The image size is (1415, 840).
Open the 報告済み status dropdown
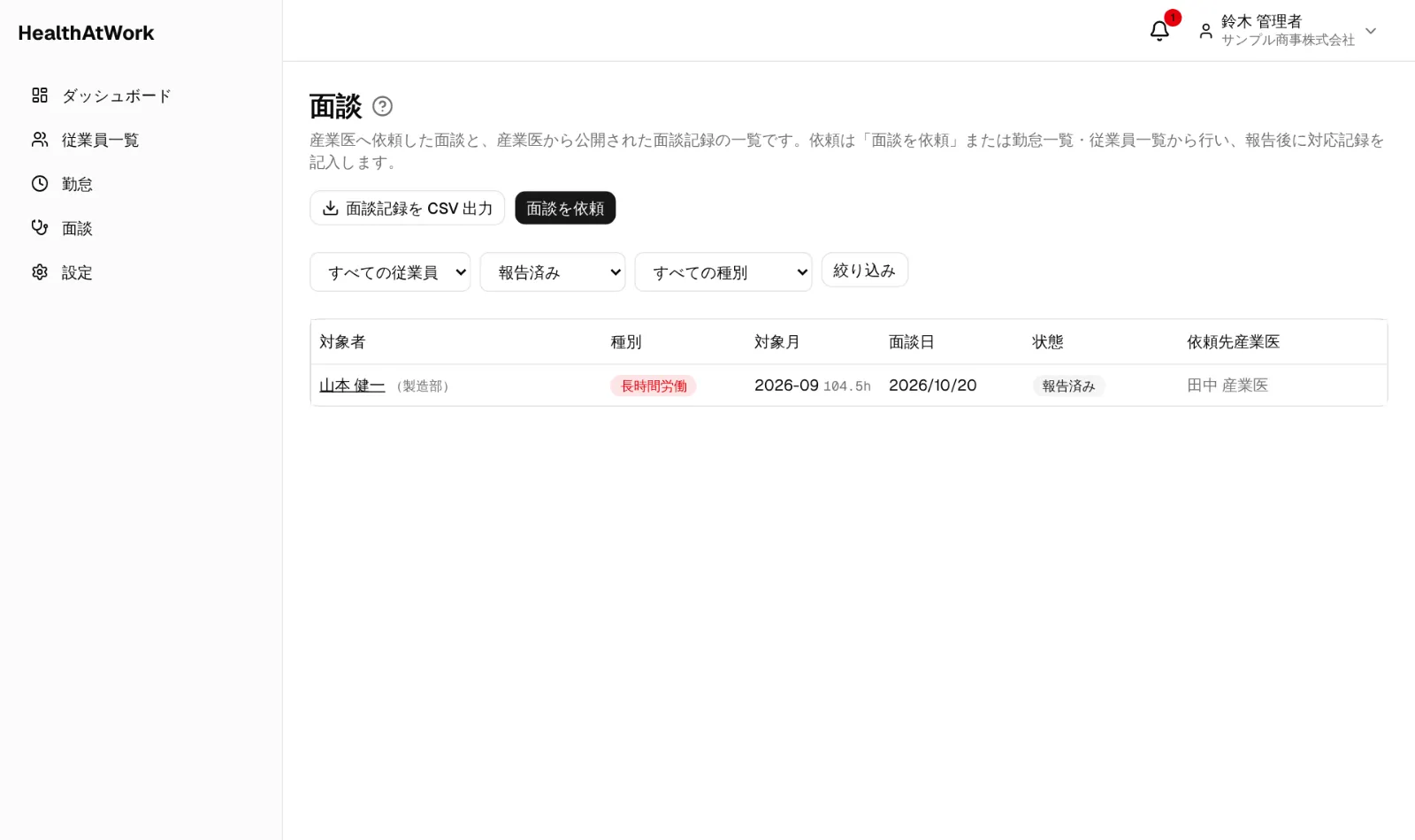(553, 272)
